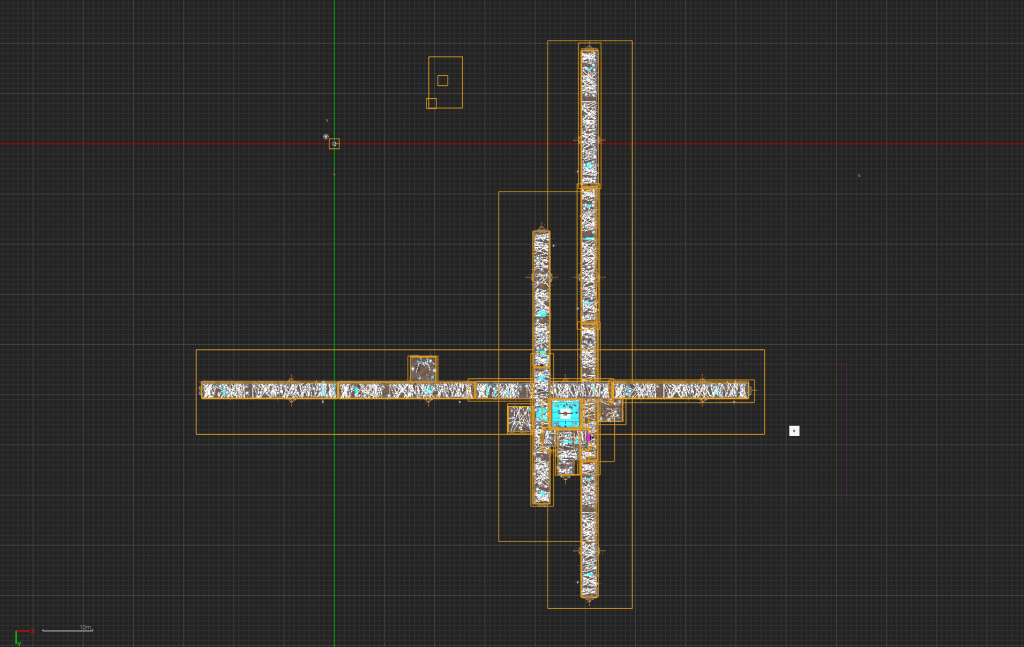This screenshot has width=1024, height=647.
Task: Click the bottom end of the tallest vertical corridor
Action: (x=589, y=593)
